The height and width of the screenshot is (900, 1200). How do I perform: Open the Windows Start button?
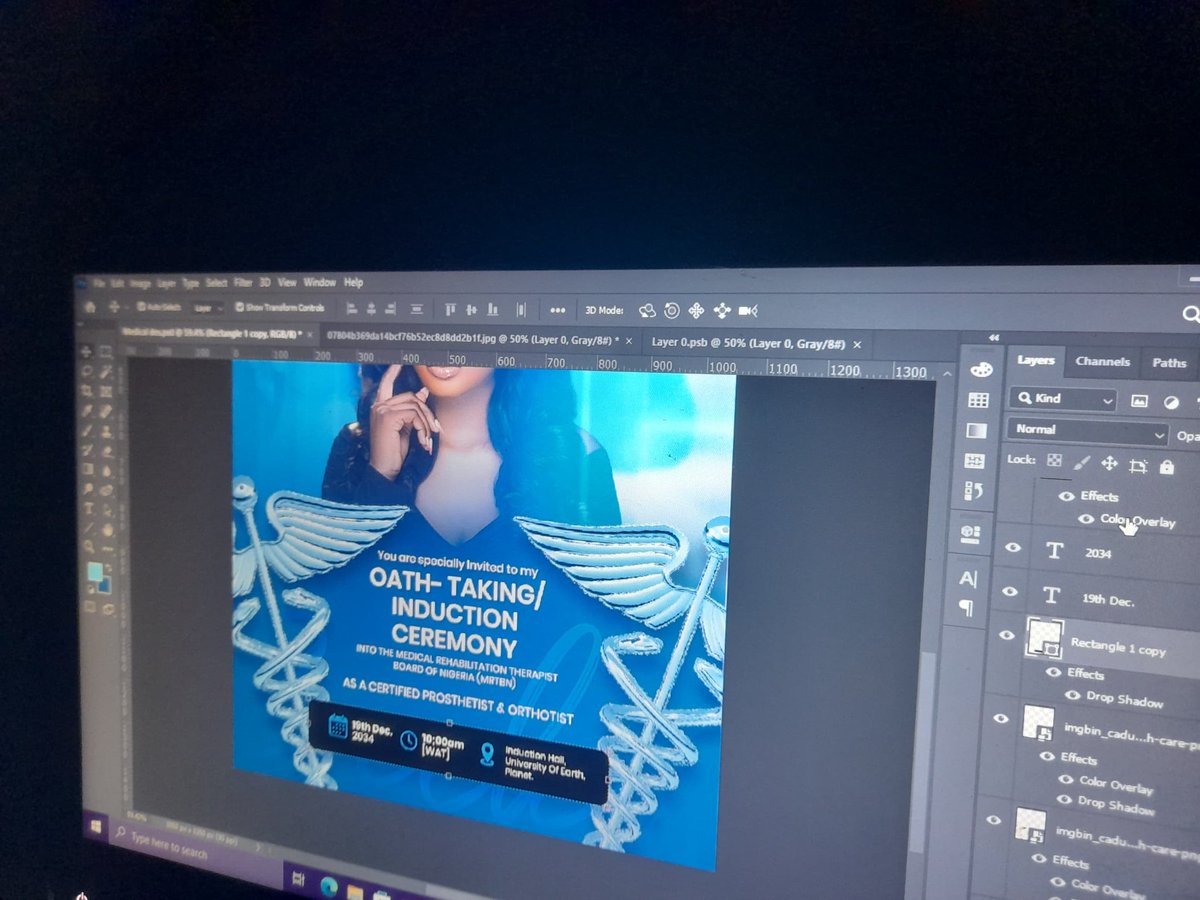96,826
